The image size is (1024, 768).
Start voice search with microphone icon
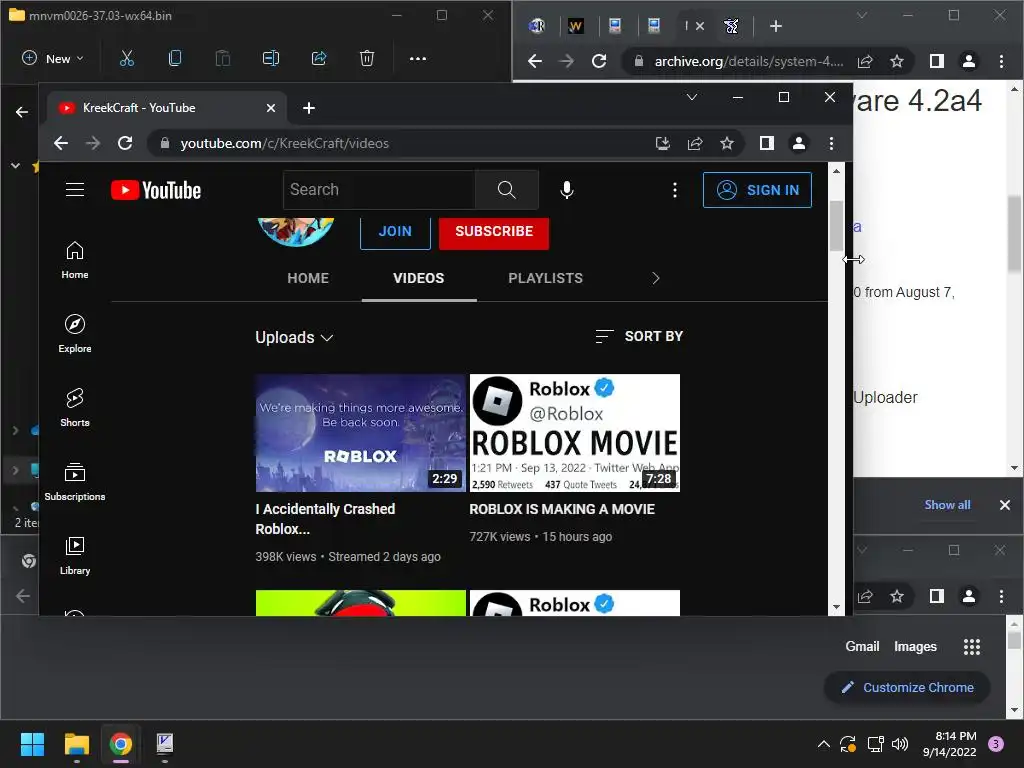coord(567,190)
